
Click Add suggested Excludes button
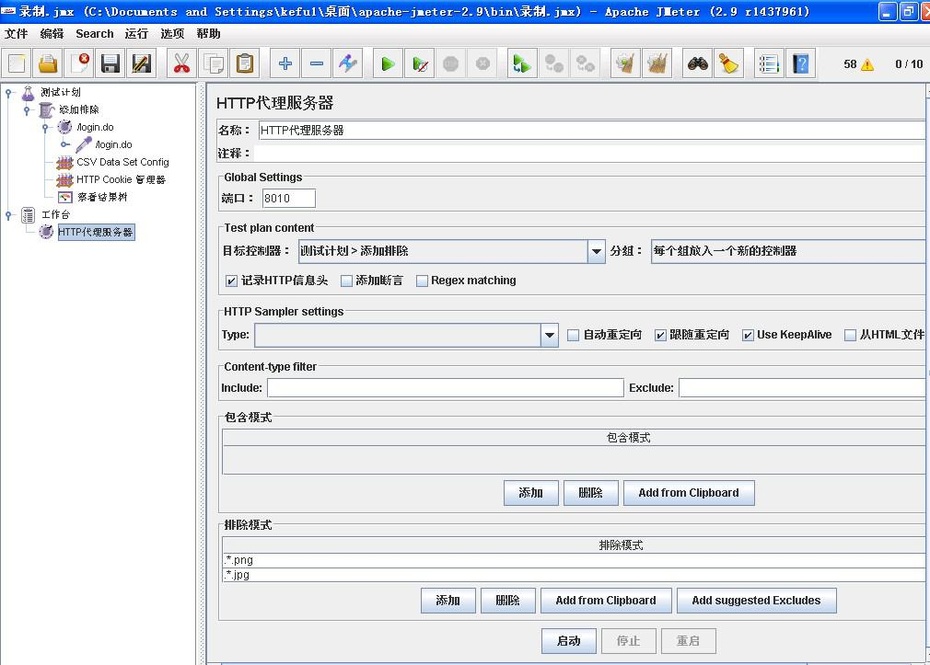[756, 600]
